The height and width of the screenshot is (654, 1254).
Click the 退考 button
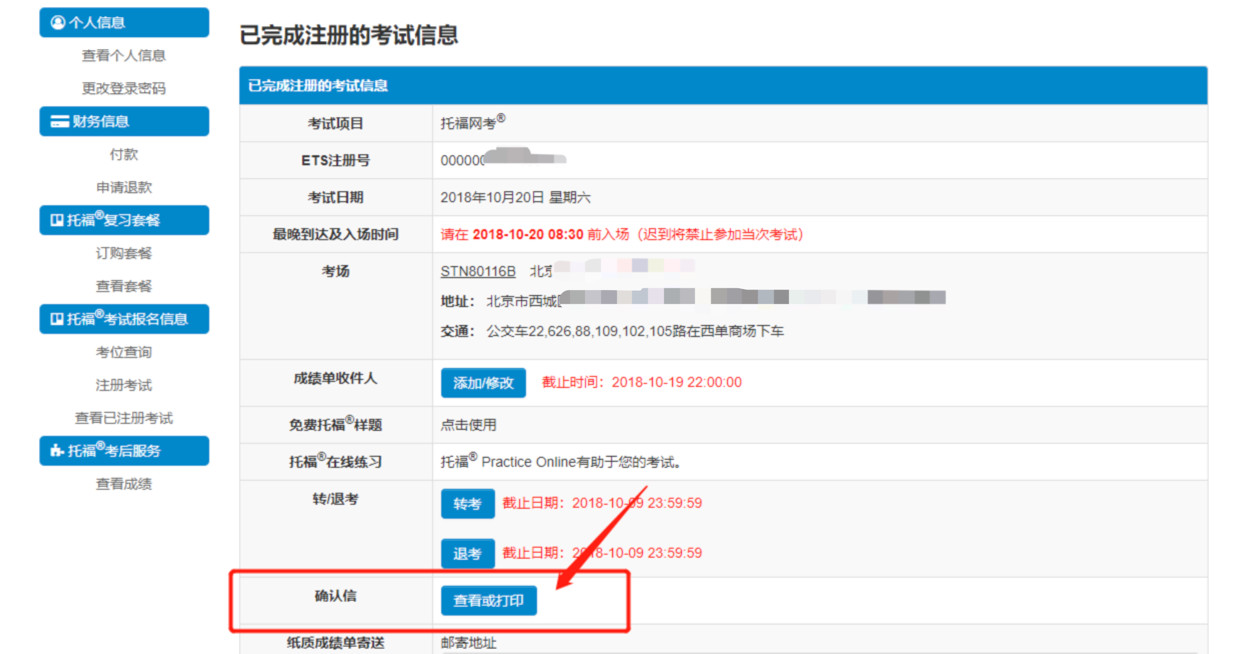[x=468, y=554]
